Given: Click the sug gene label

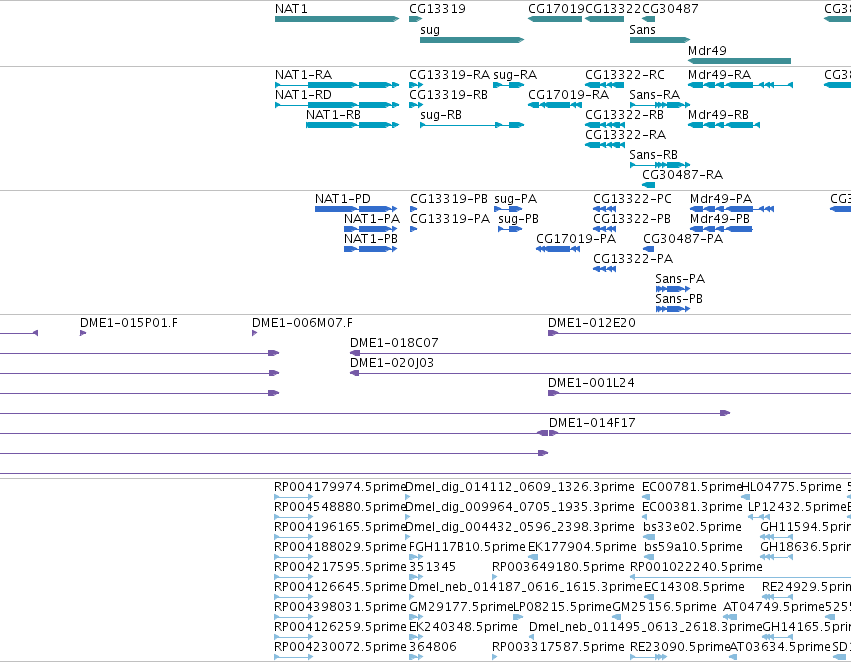Looking at the screenshot, I should click(430, 30).
